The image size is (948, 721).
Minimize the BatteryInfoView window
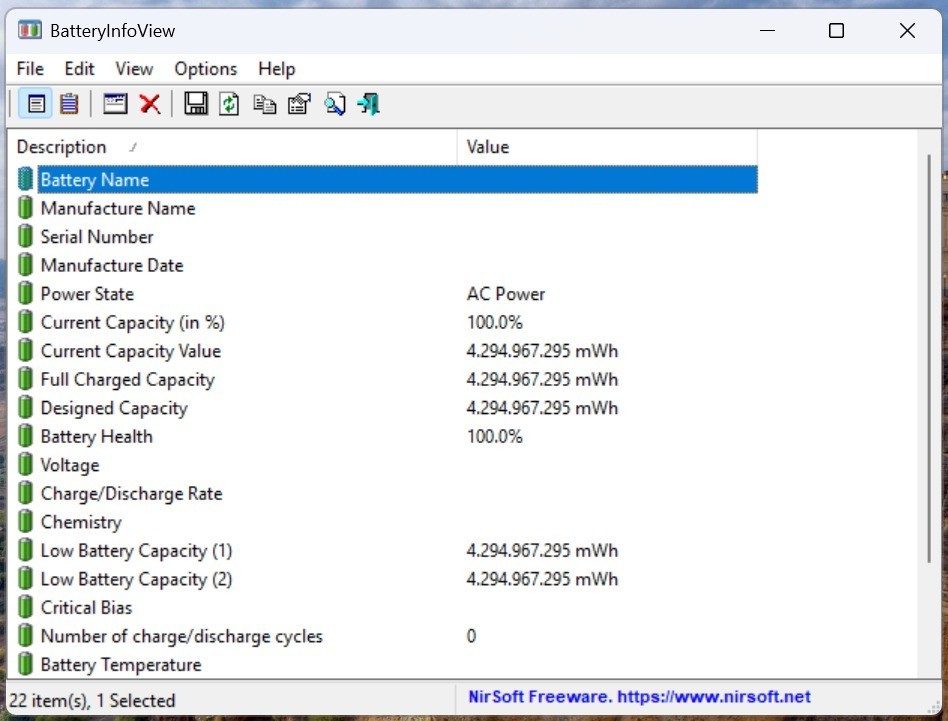pyautogui.click(x=767, y=30)
